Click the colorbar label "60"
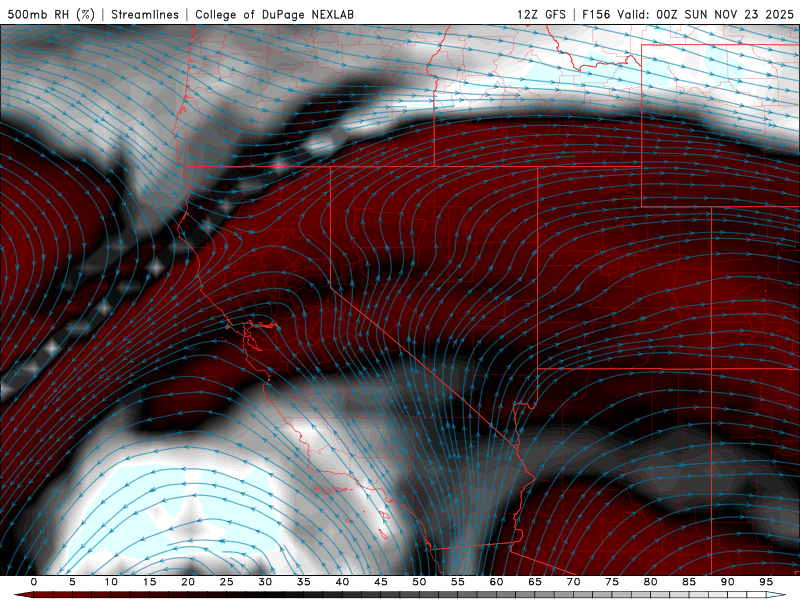Screen dimensions: 800x600 pos(496,582)
